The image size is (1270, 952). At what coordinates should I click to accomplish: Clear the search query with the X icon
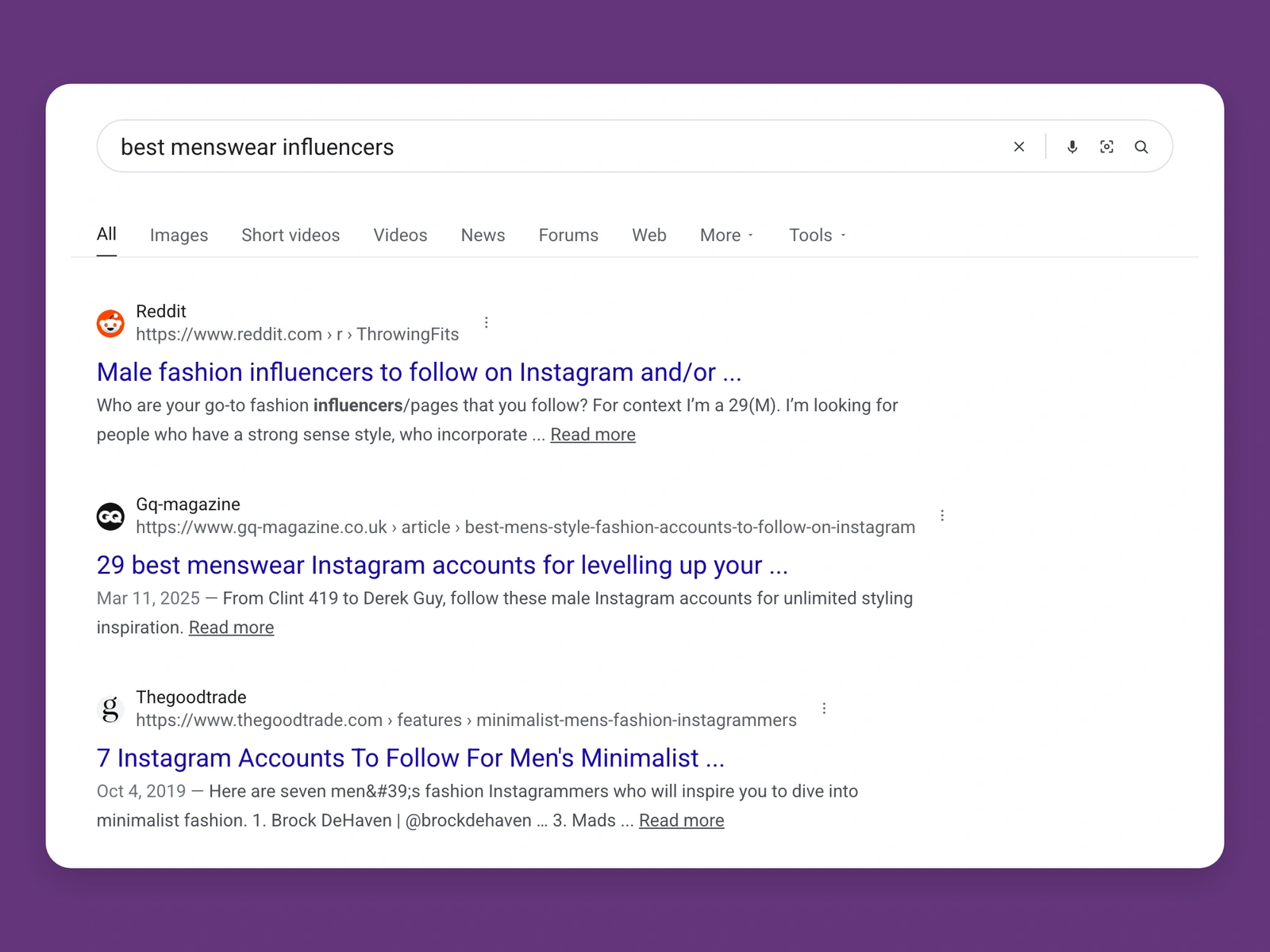[1019, 147]
